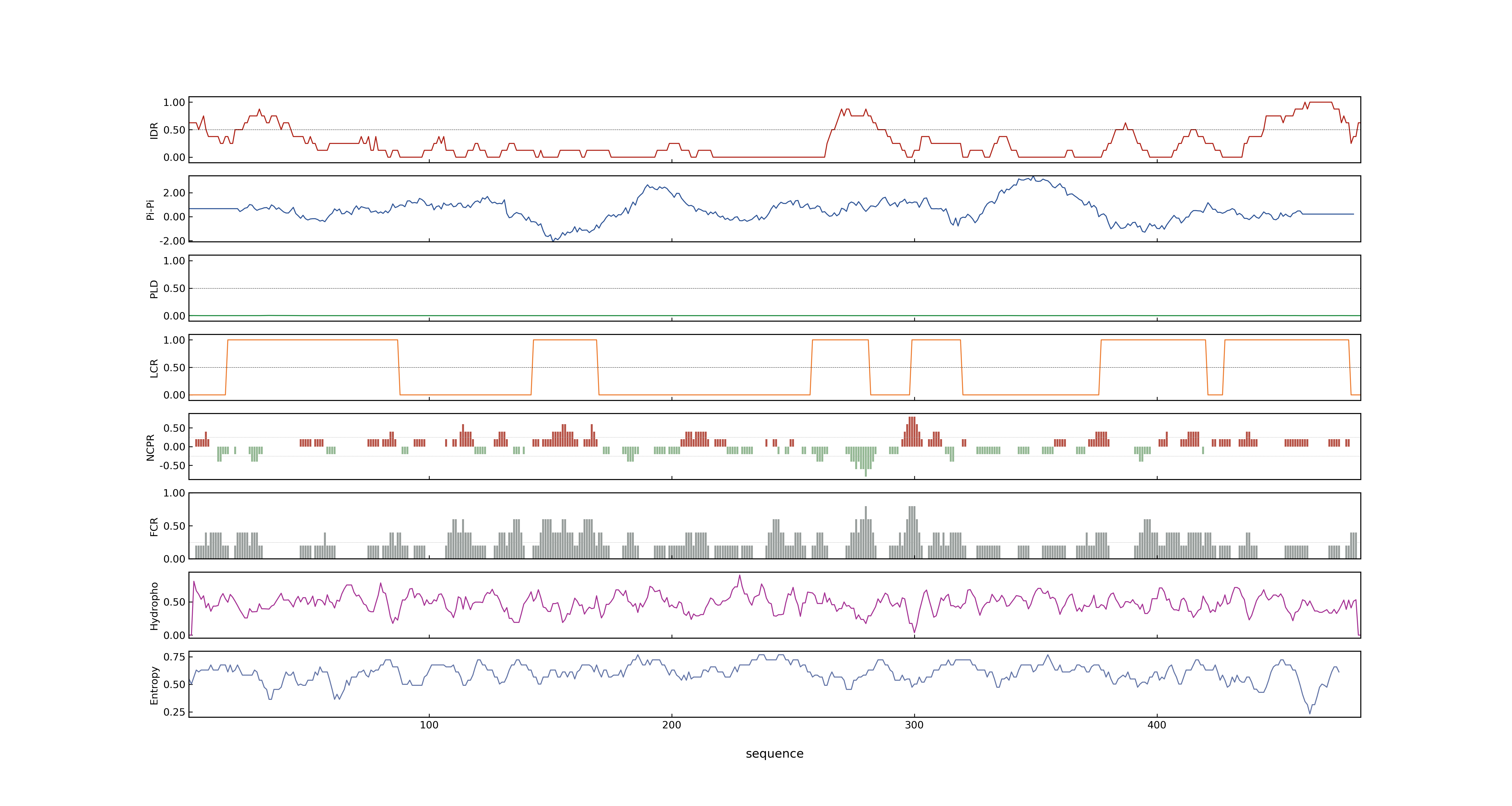Click the x-axis tick label 200
1512x806 pixels.
(672, 725)
